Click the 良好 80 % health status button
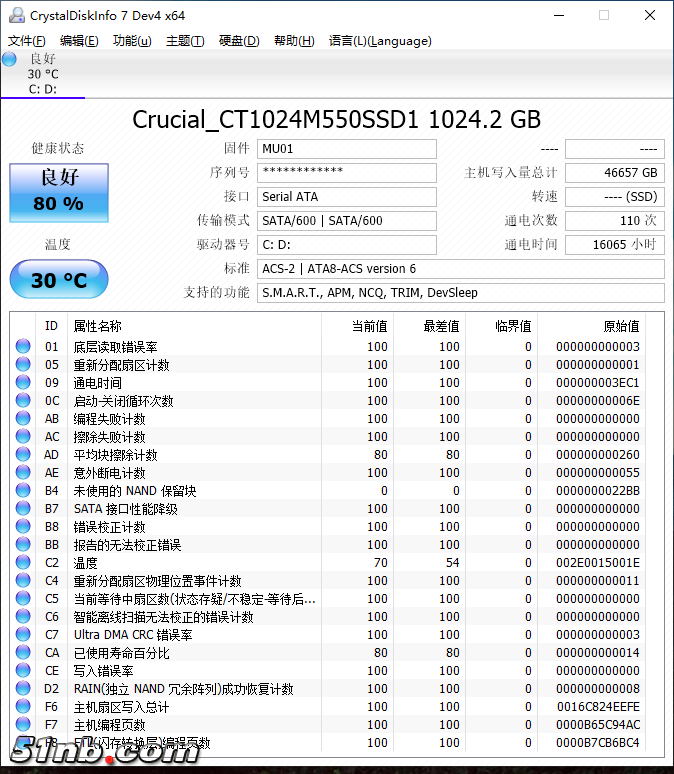This screenshot has width=674, height=774. [59, 192]
